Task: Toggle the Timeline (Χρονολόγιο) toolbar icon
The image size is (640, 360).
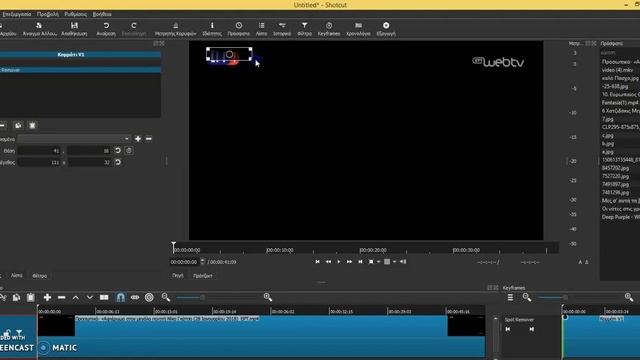Action: click(x=358, y=29)
